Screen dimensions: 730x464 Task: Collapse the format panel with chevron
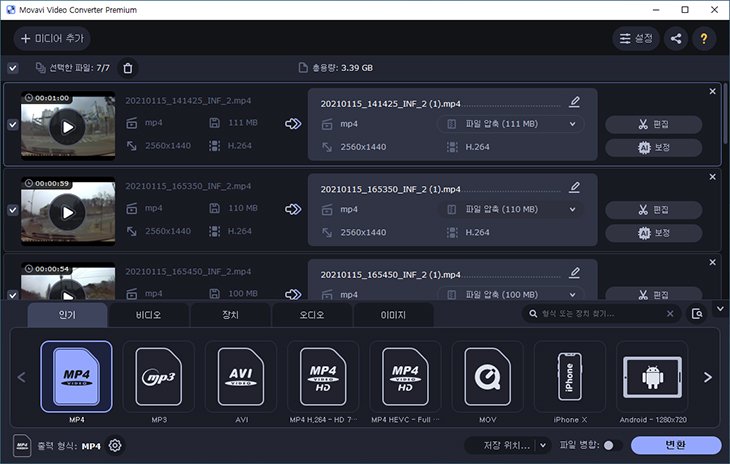pos(720,309)
